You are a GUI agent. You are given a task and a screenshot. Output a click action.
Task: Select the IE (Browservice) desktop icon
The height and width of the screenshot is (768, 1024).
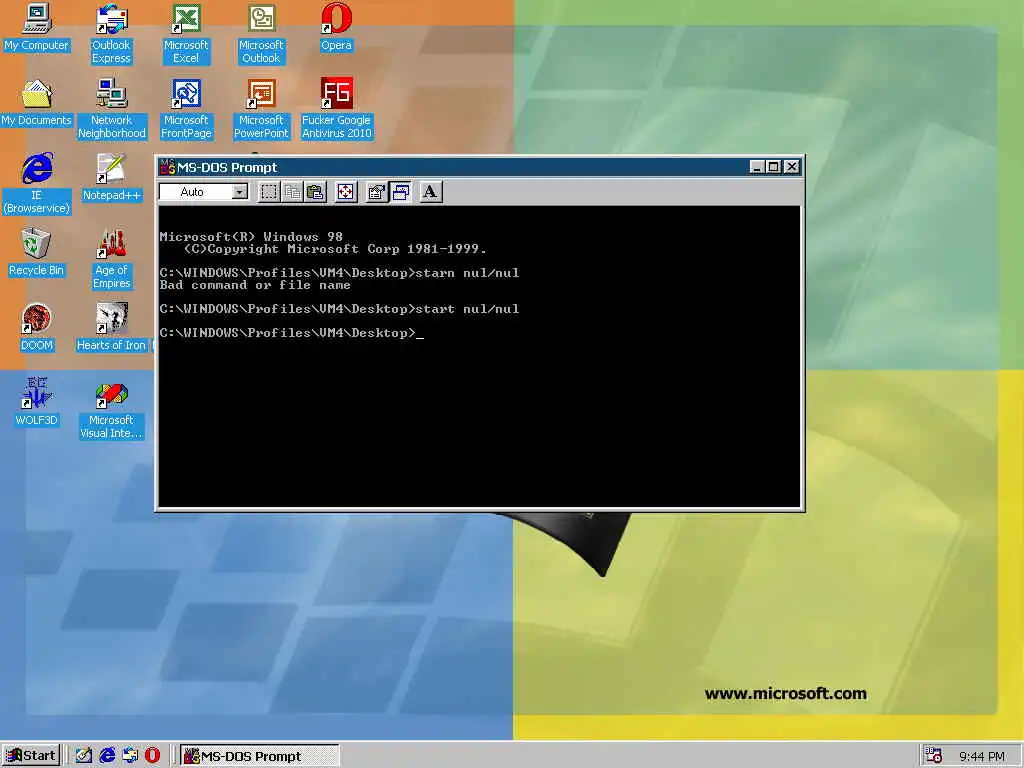pyautogui.click(x=37, y=184)
